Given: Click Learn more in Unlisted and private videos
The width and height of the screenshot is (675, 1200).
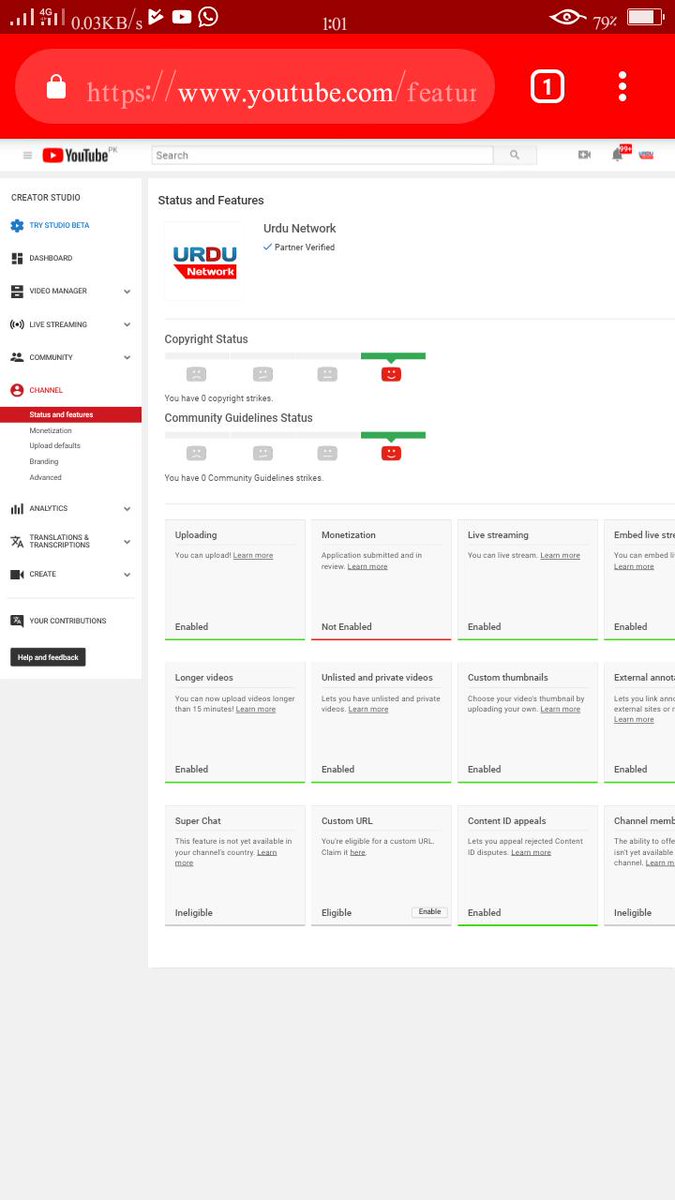Looking at the screenshot, I should pos(368,709).
